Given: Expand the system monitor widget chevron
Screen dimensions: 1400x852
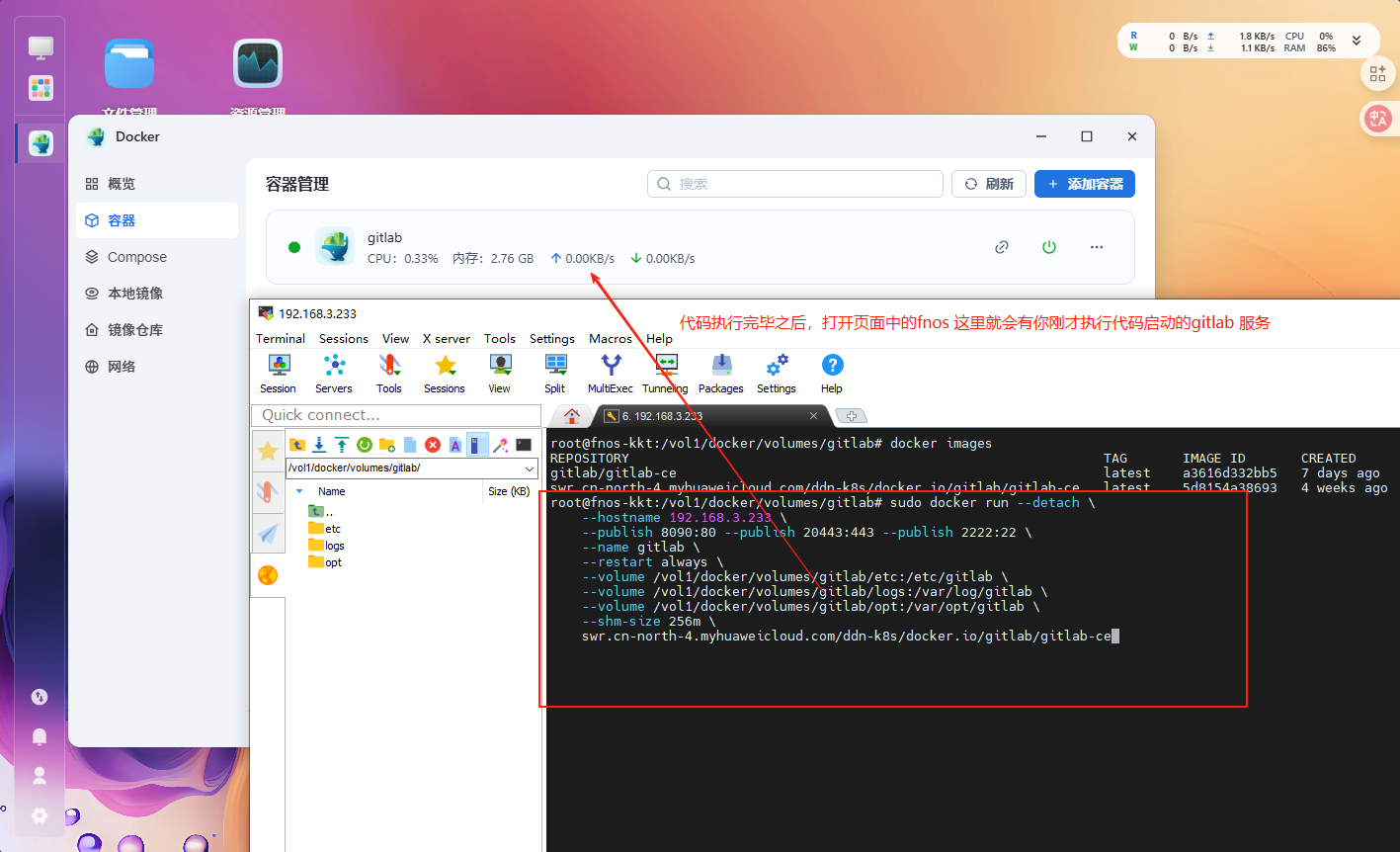Looking at the screenshot, I should pyautogui.click(x=1357, y=41).
